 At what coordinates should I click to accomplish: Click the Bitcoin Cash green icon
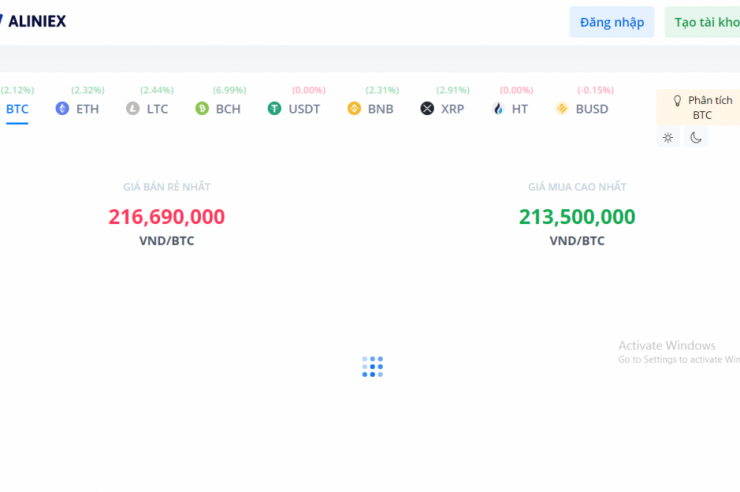pyautogui.click(x=202, y=109)
